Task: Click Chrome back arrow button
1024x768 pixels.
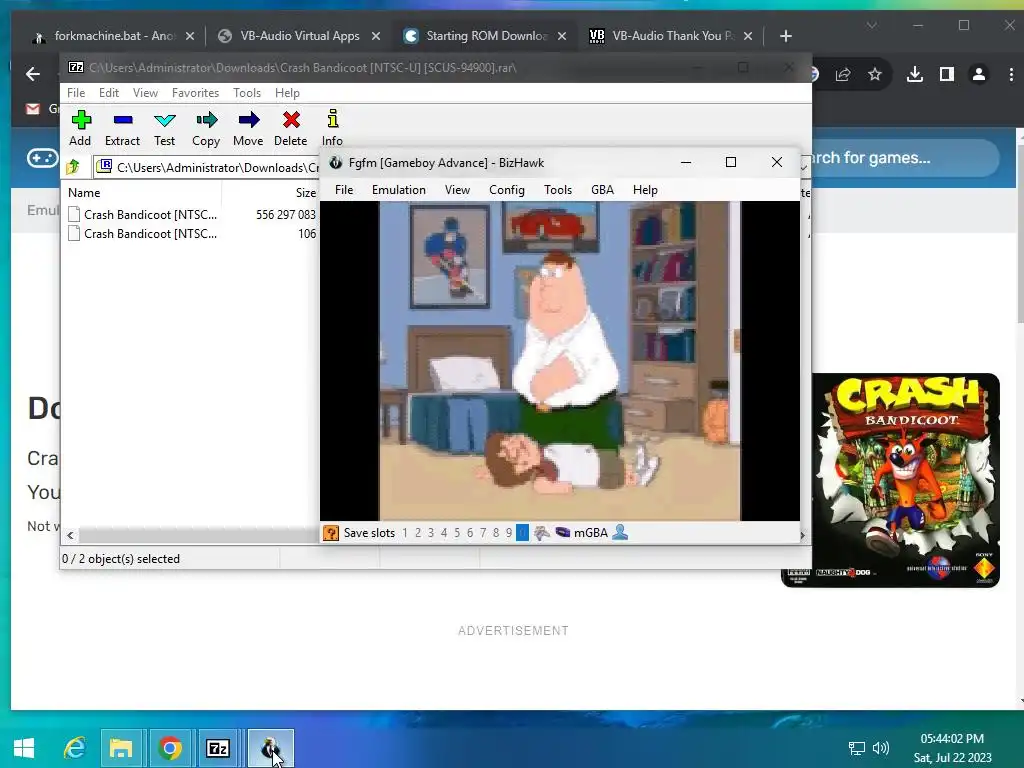Action: [x=33, y=74]
